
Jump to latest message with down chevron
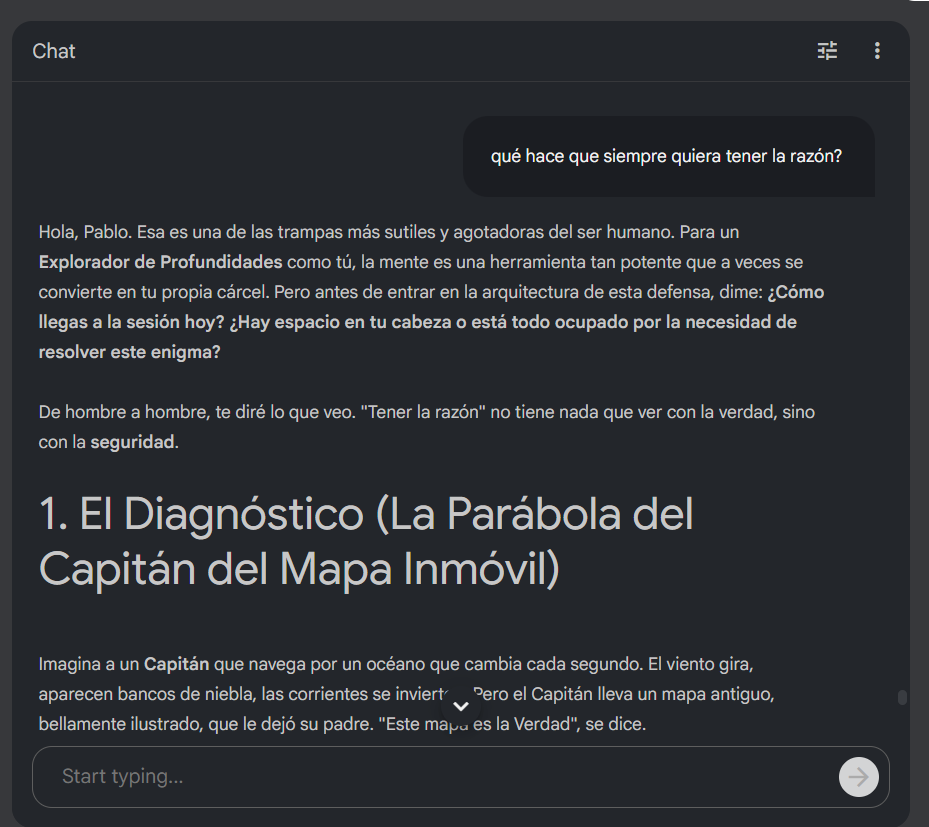pos(461,706)
